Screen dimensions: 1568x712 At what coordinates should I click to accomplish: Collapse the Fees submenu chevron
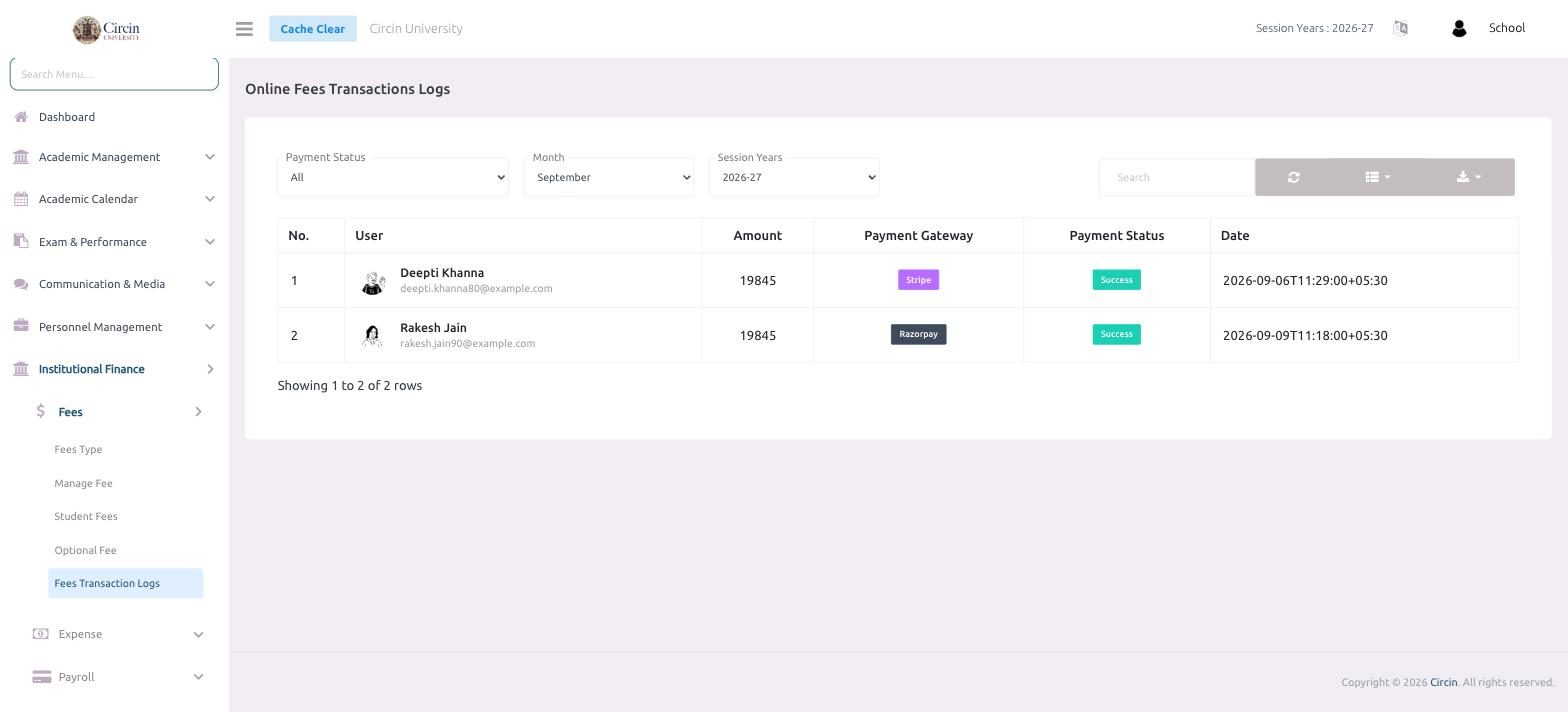(198, 412)
